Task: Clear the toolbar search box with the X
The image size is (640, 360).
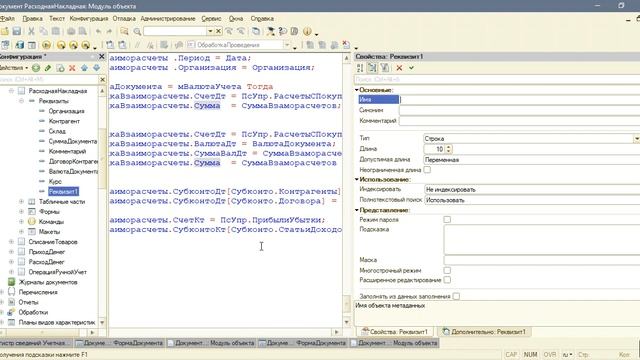Action: click(218, 31)
